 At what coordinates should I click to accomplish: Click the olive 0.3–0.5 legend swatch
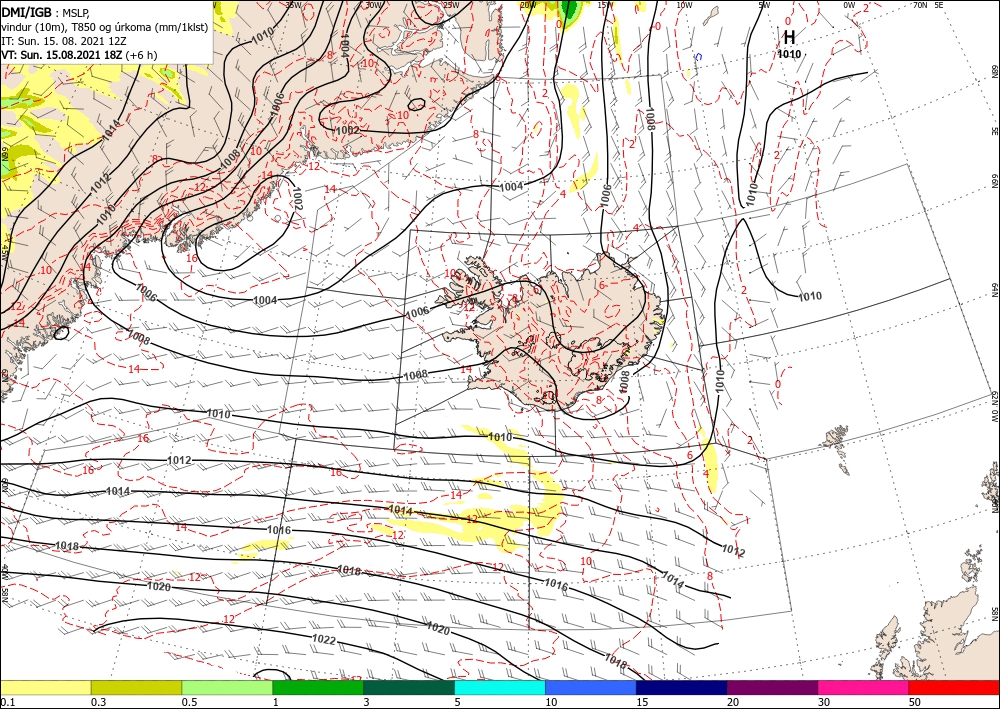[136, 687]
